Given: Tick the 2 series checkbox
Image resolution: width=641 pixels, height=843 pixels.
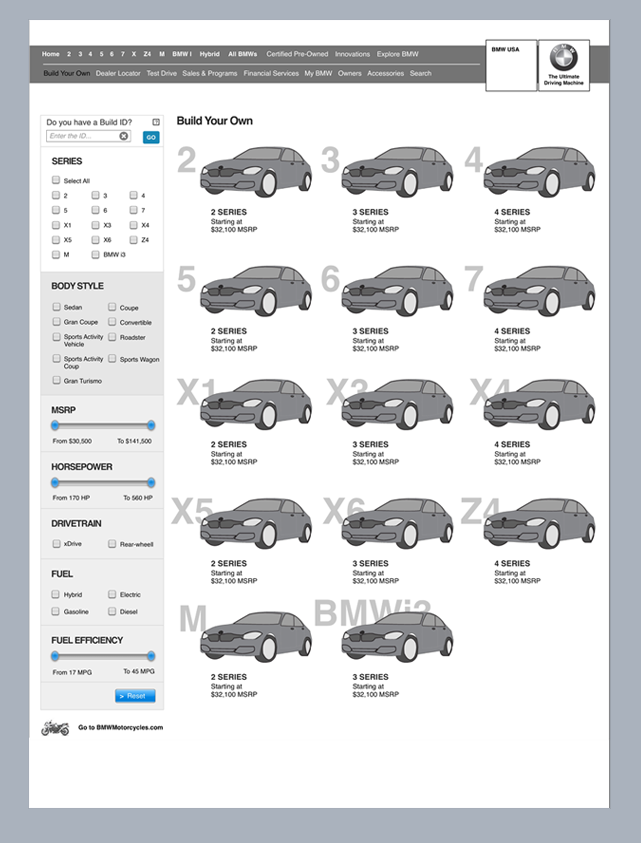Looking at the screenshot, I should 56,195.
